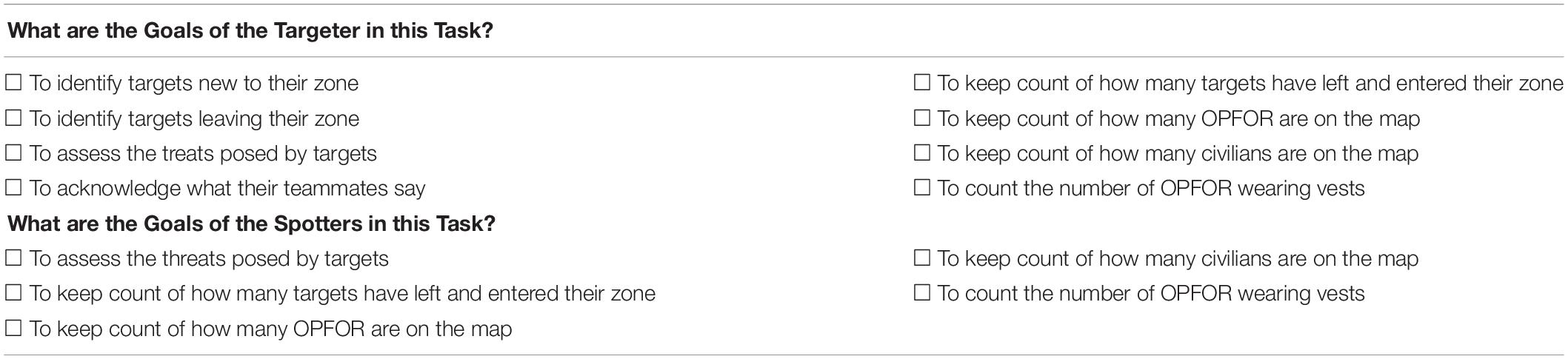Tick 'To assess the treats posed by targets'
This screenshot has width=1568, height=359.
pyautogui.click(x=13, y=153)
